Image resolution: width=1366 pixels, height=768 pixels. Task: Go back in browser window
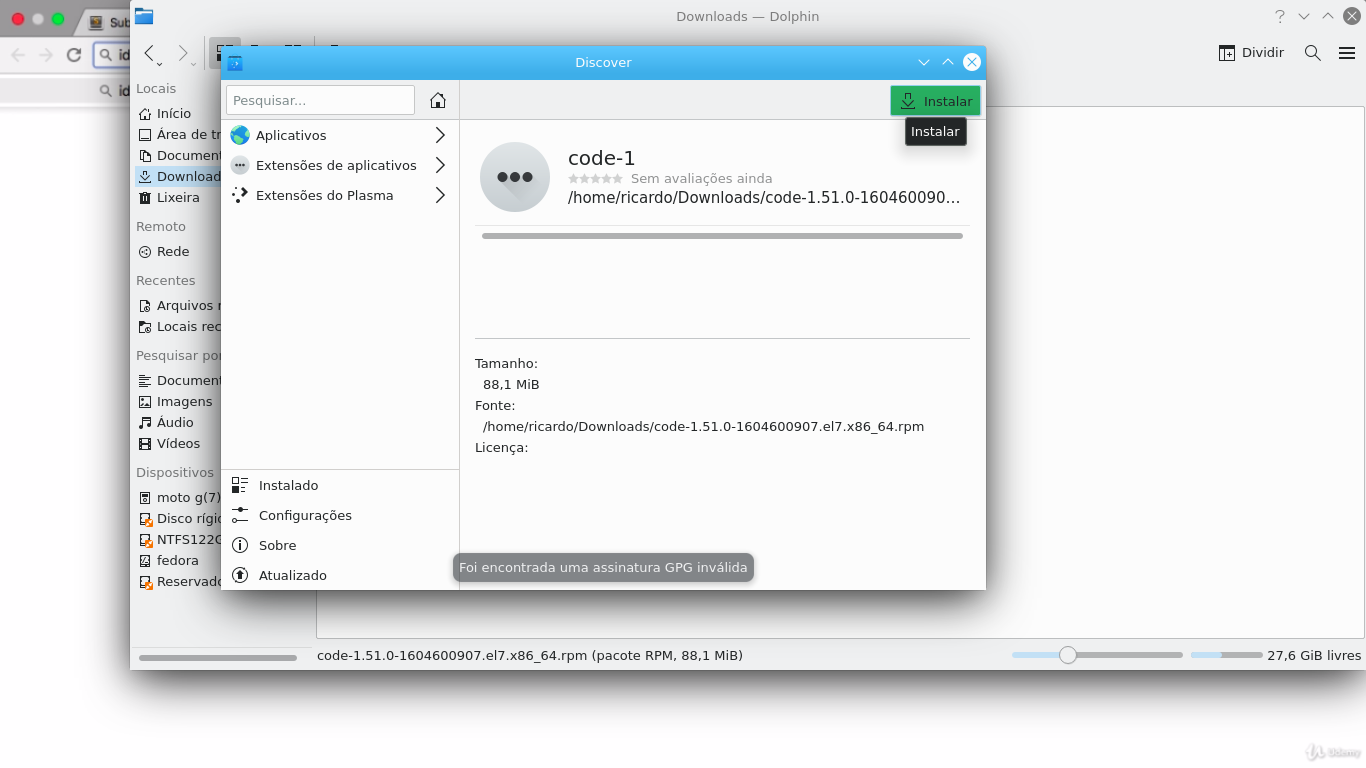[18, 55]
